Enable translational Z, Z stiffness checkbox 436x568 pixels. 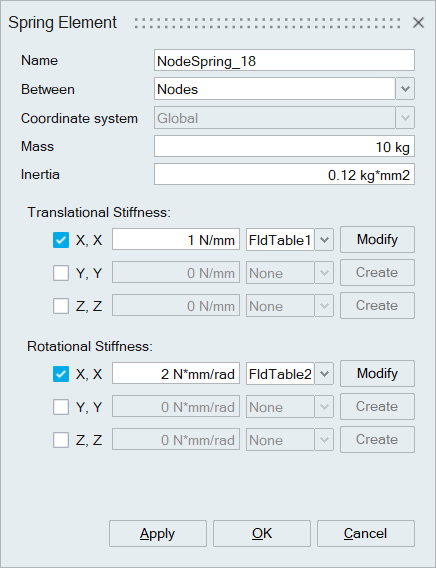pos(61,306)
